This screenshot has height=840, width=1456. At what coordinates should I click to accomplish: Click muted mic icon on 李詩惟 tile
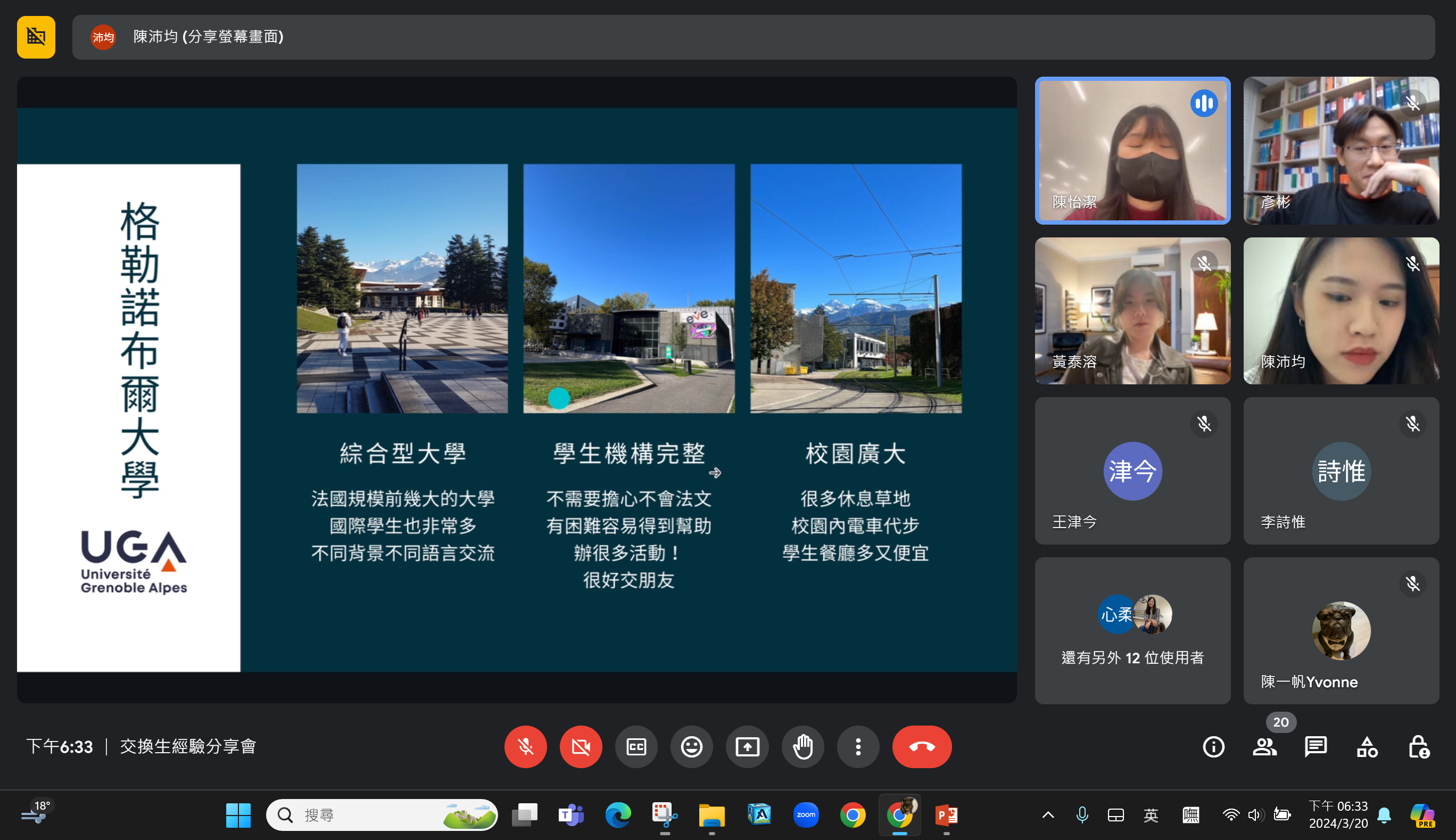click(1412, 424)
